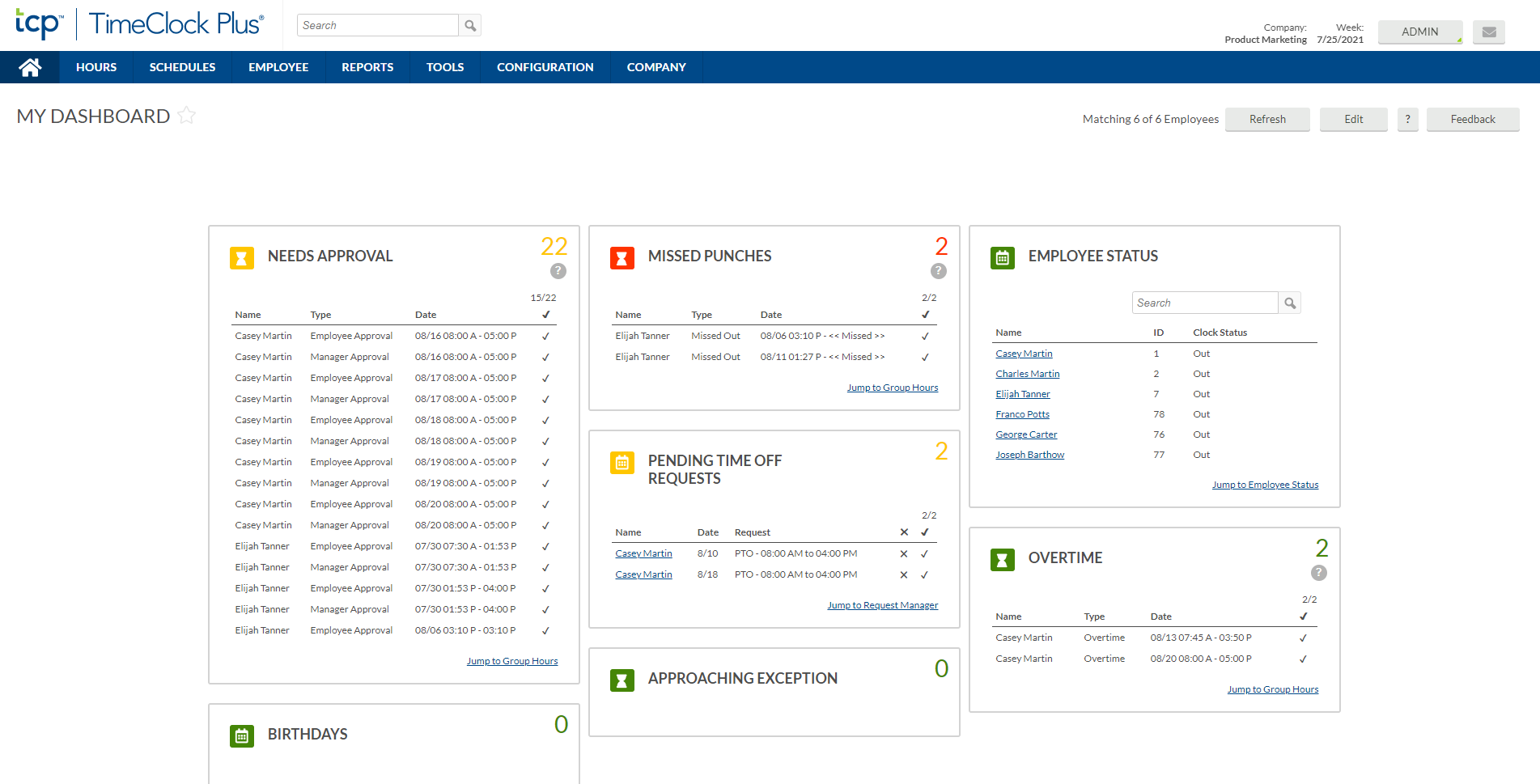Open the ADMIN user dropdown
Viewport: 1540px width, 784px height.
[x=1419, y=32]
